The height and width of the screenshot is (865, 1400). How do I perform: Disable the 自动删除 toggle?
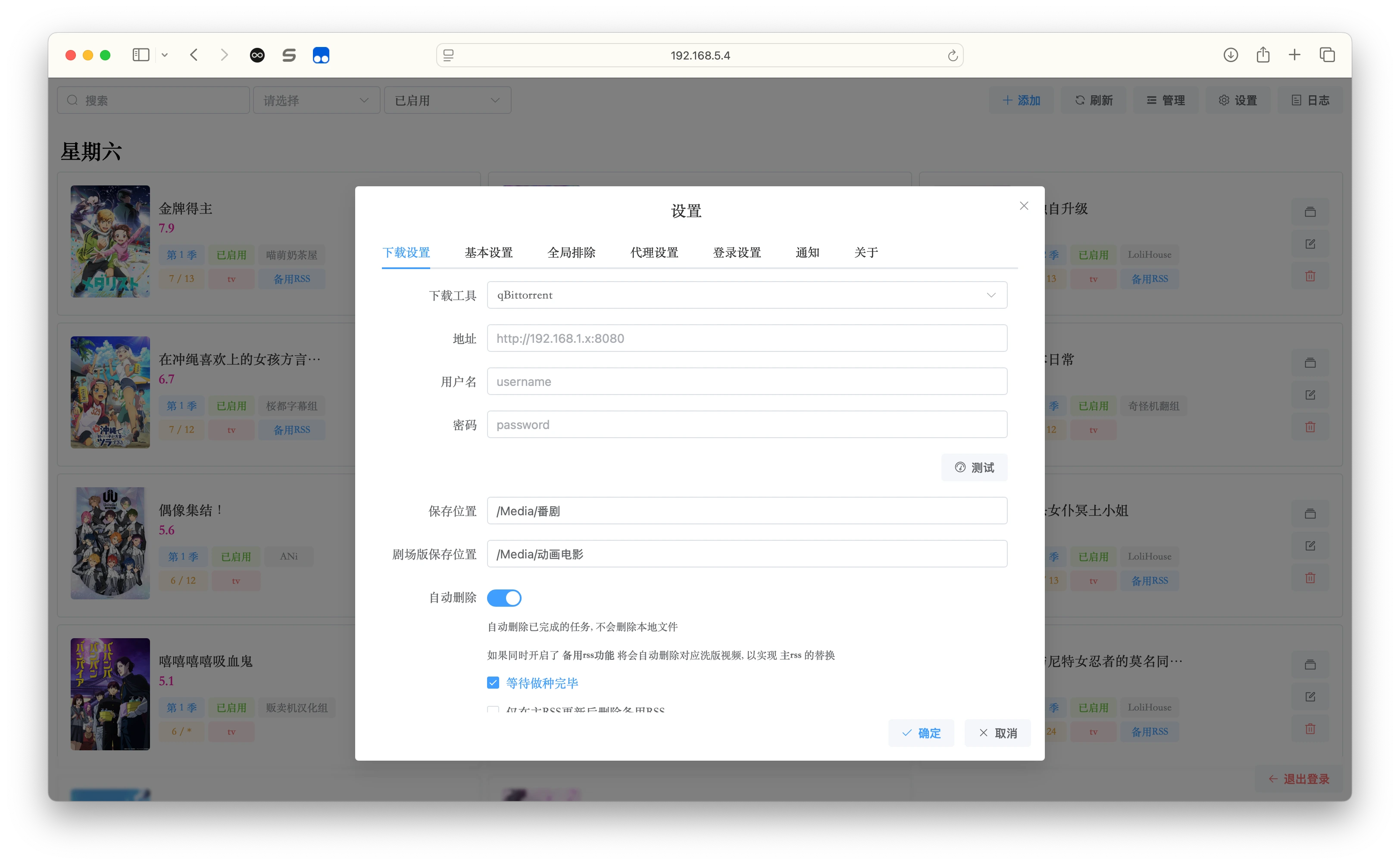click(x=504, y=597)
